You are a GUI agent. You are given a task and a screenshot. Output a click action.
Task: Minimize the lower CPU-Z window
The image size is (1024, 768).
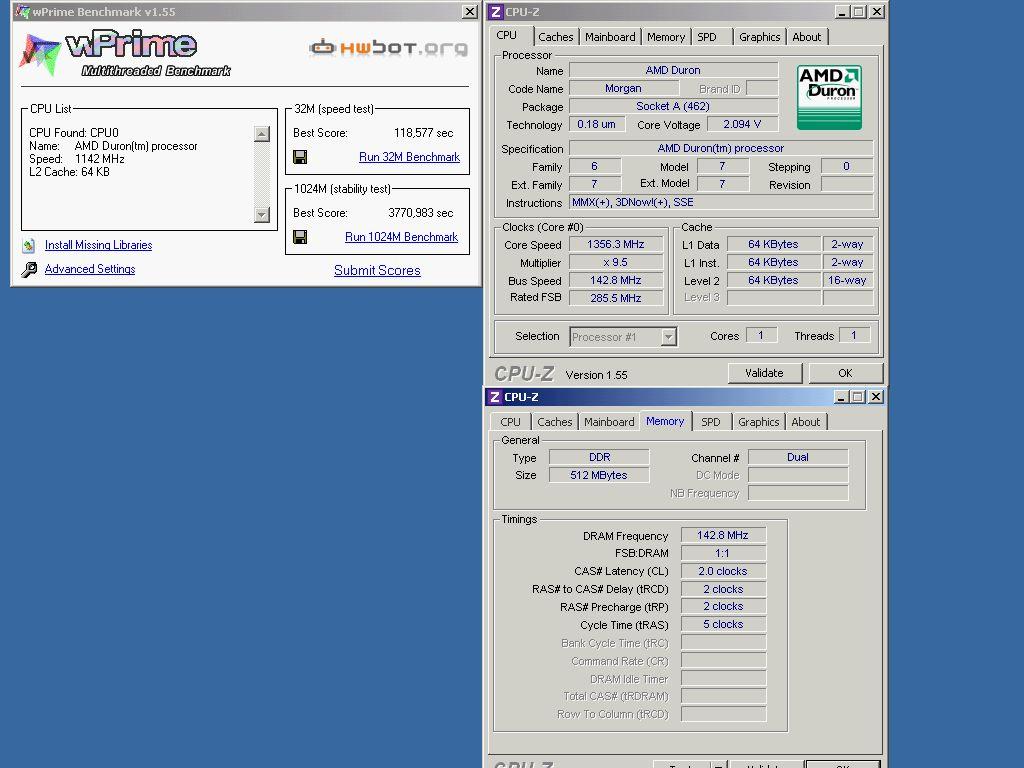pyautogui.click(x=840, y=396)
